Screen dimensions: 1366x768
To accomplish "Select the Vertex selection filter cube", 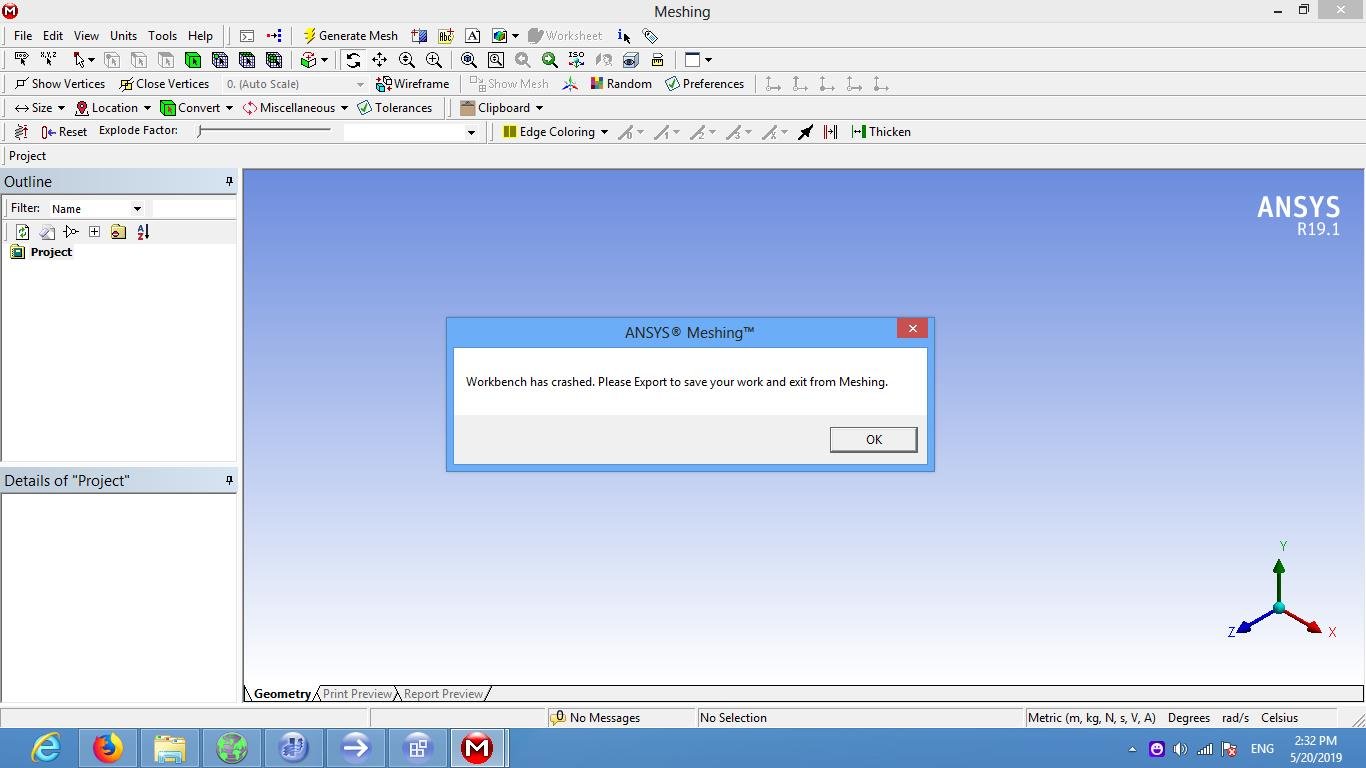I will tap(112, 60).
